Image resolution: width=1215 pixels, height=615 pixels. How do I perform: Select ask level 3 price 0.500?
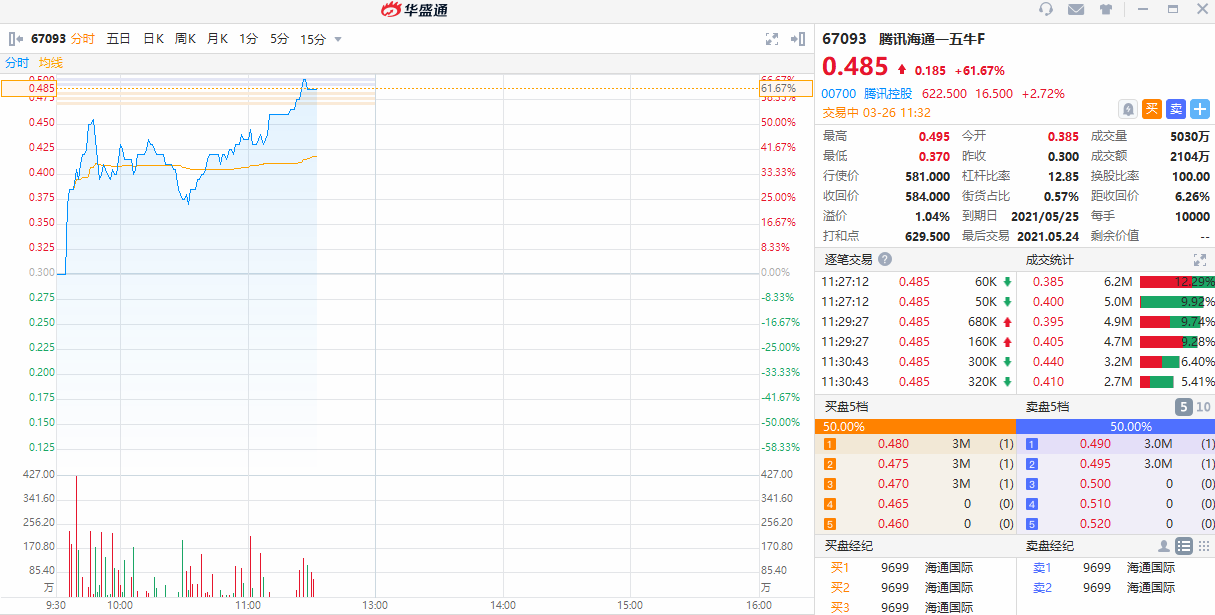(1095, 483)
